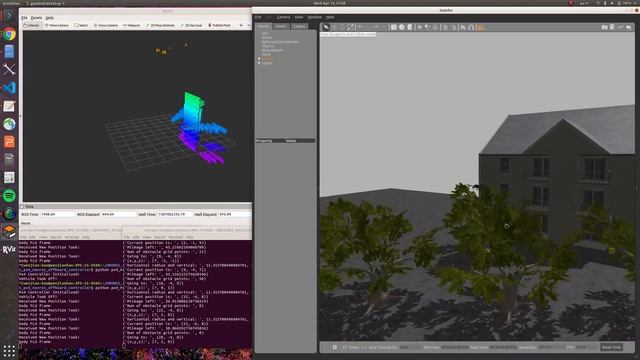Open Gazebo data logging icon
The image size is (640, 360).
612,27
